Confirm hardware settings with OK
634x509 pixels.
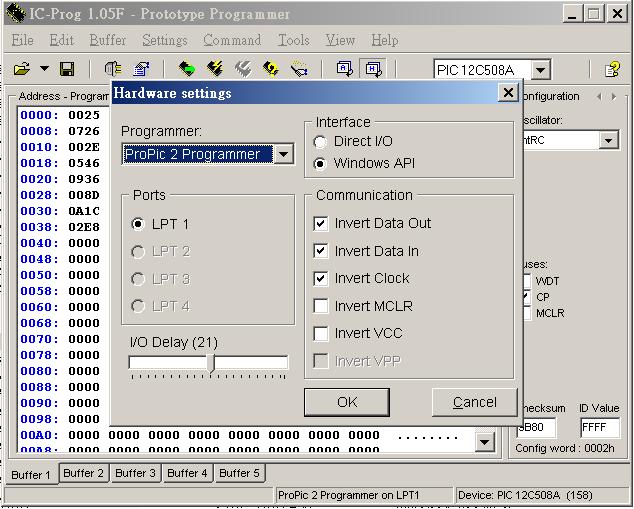[347, 402]
